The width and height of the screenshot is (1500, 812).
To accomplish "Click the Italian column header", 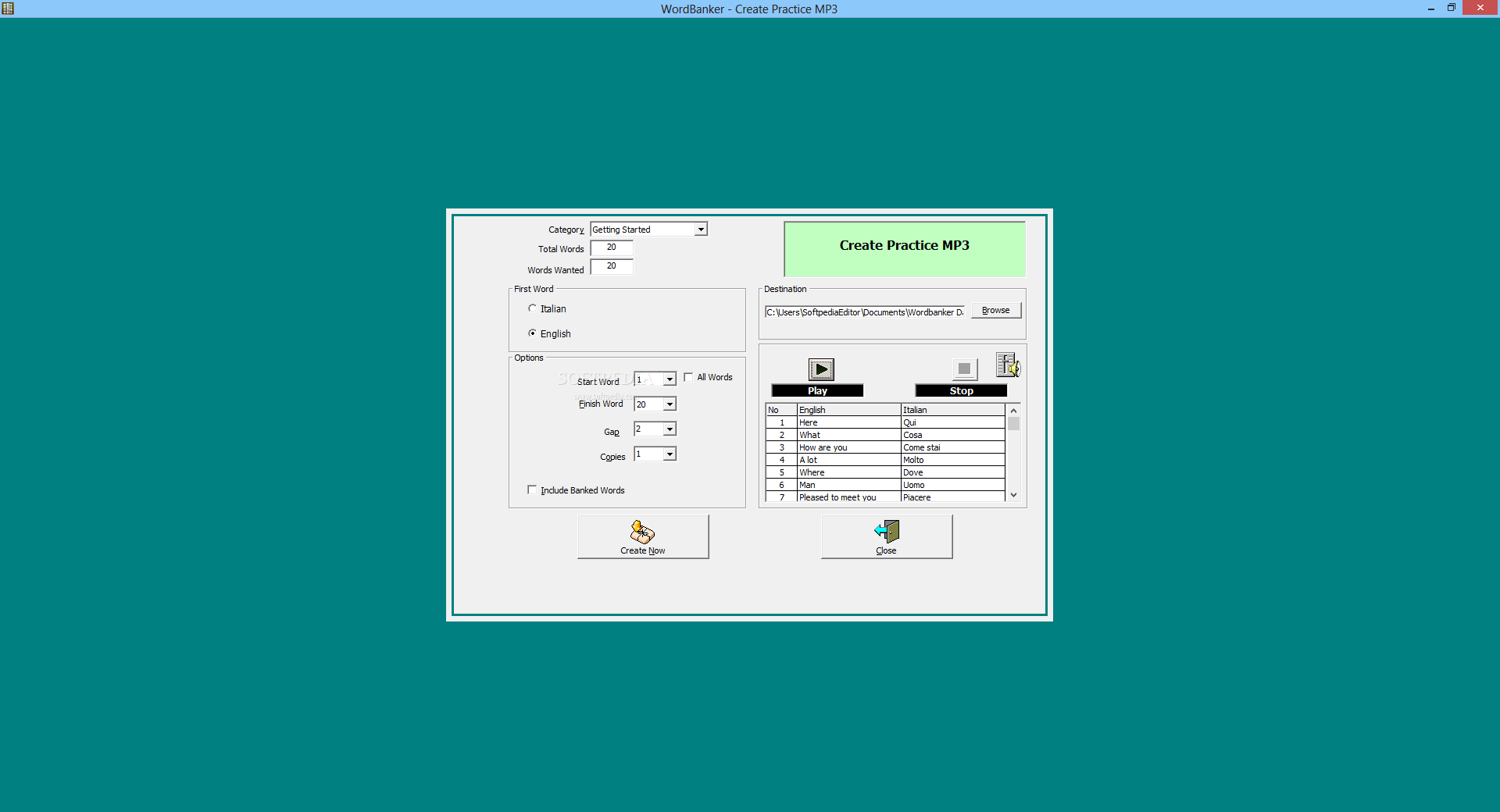I will (x=952, y=410).
